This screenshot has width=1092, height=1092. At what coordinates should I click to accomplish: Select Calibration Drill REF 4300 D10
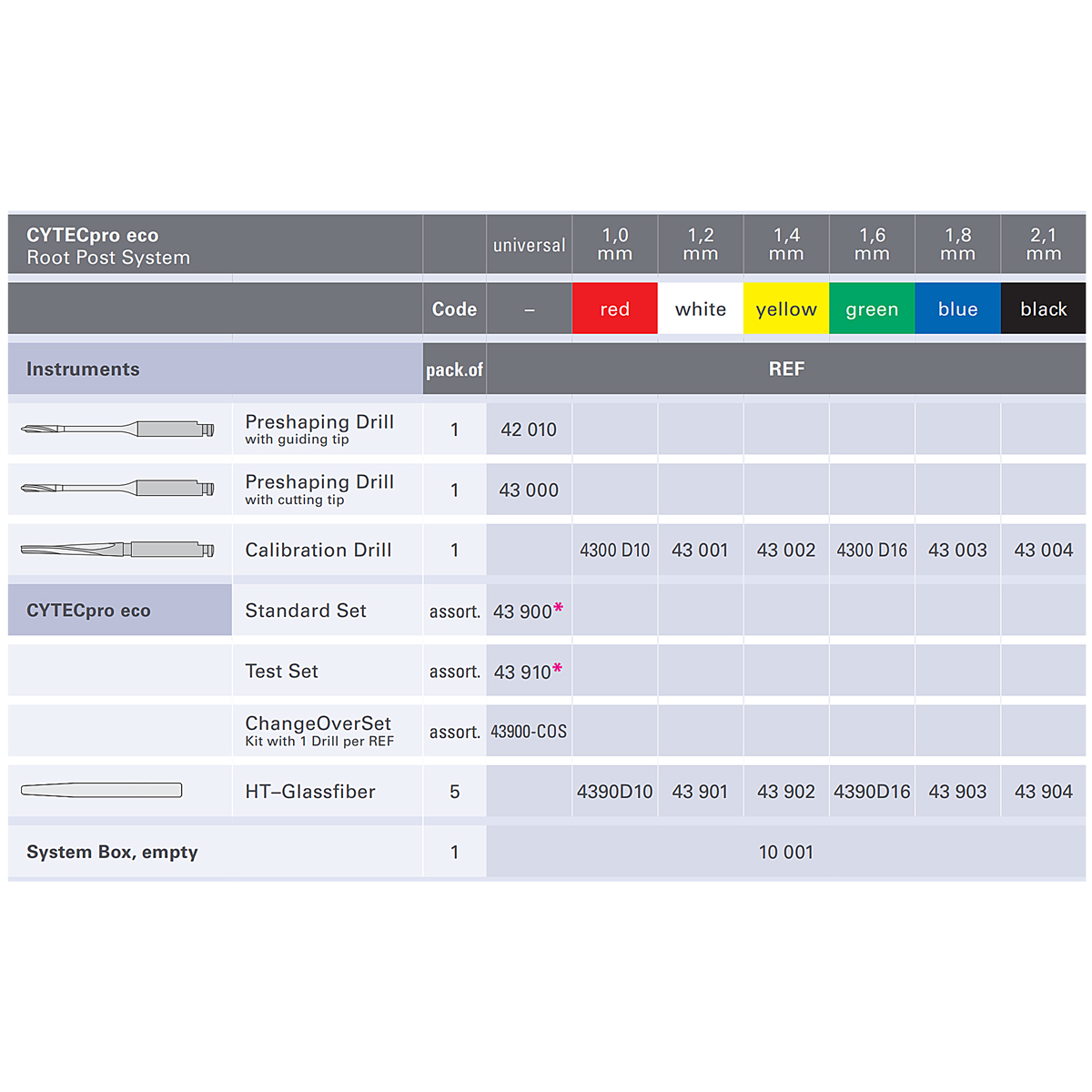(614, 551)
